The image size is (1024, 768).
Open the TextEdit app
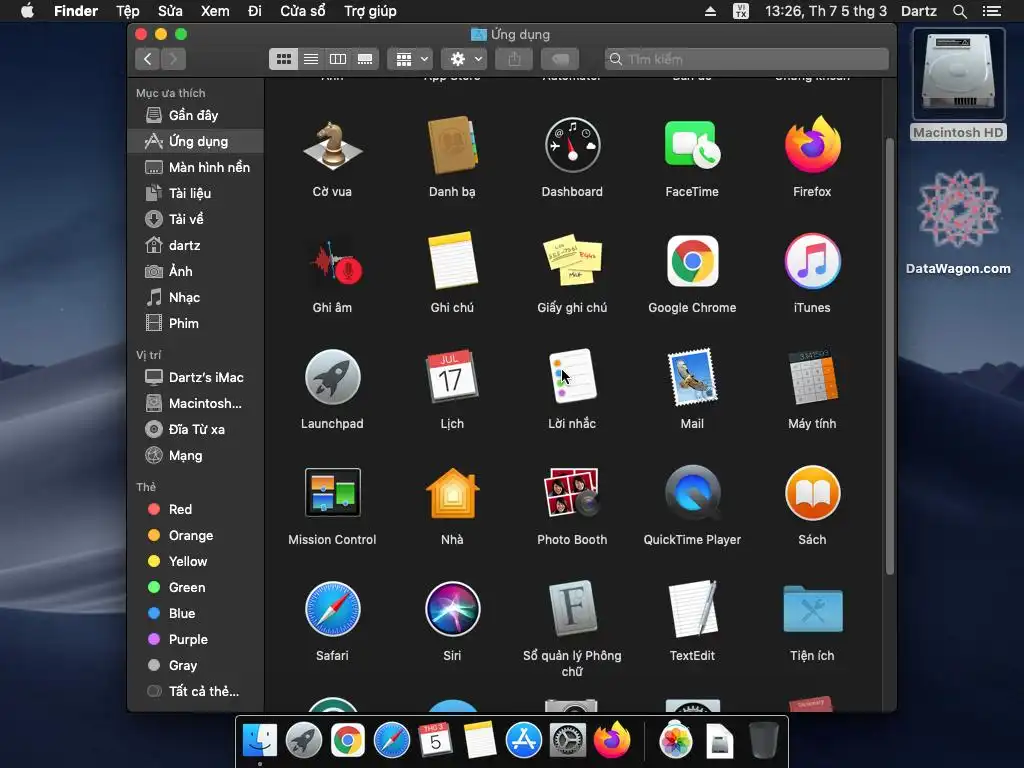click(692, 609)
